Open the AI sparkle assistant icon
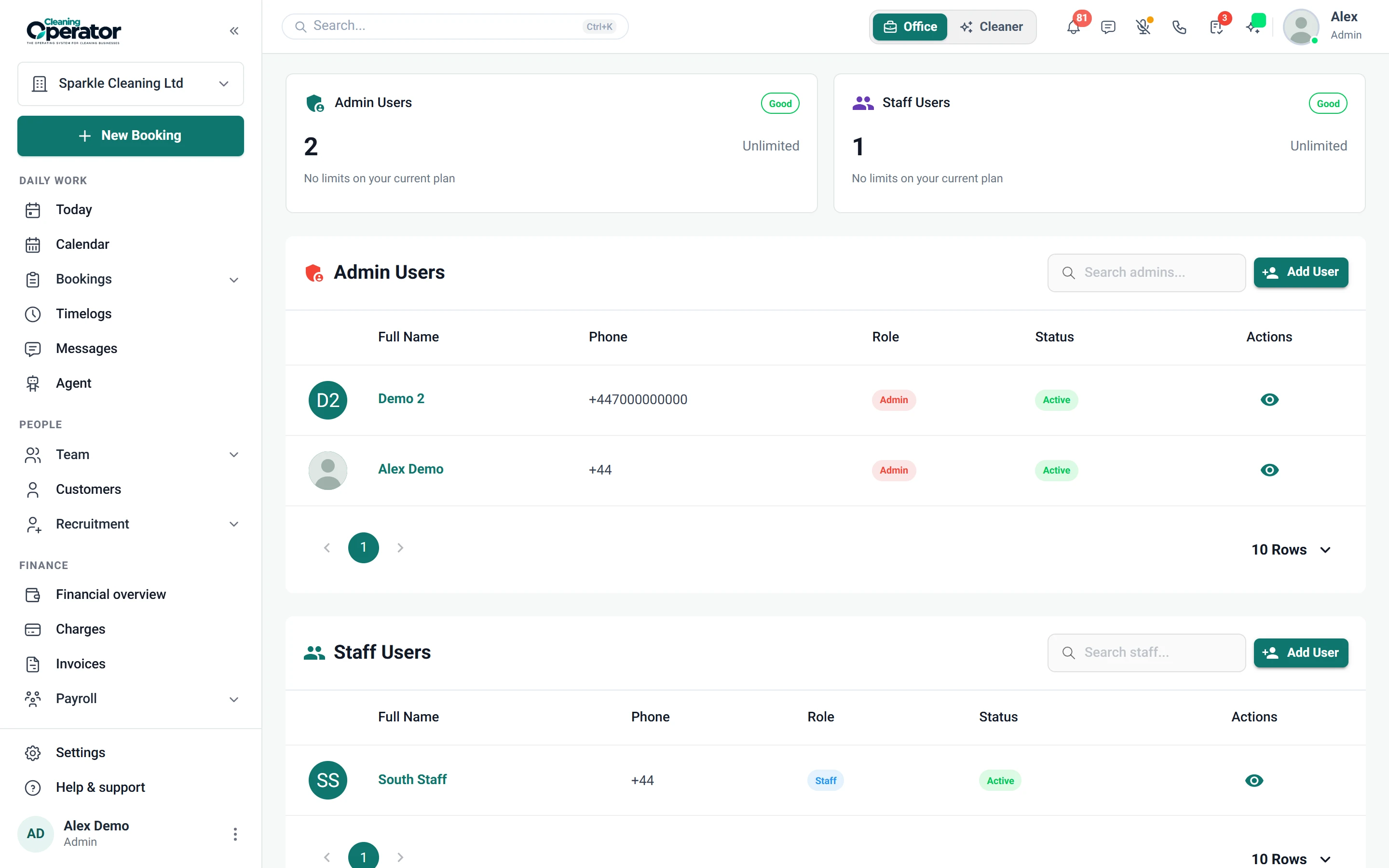Viewport: 1389px width, 868px height. (x=1253, y=26)
